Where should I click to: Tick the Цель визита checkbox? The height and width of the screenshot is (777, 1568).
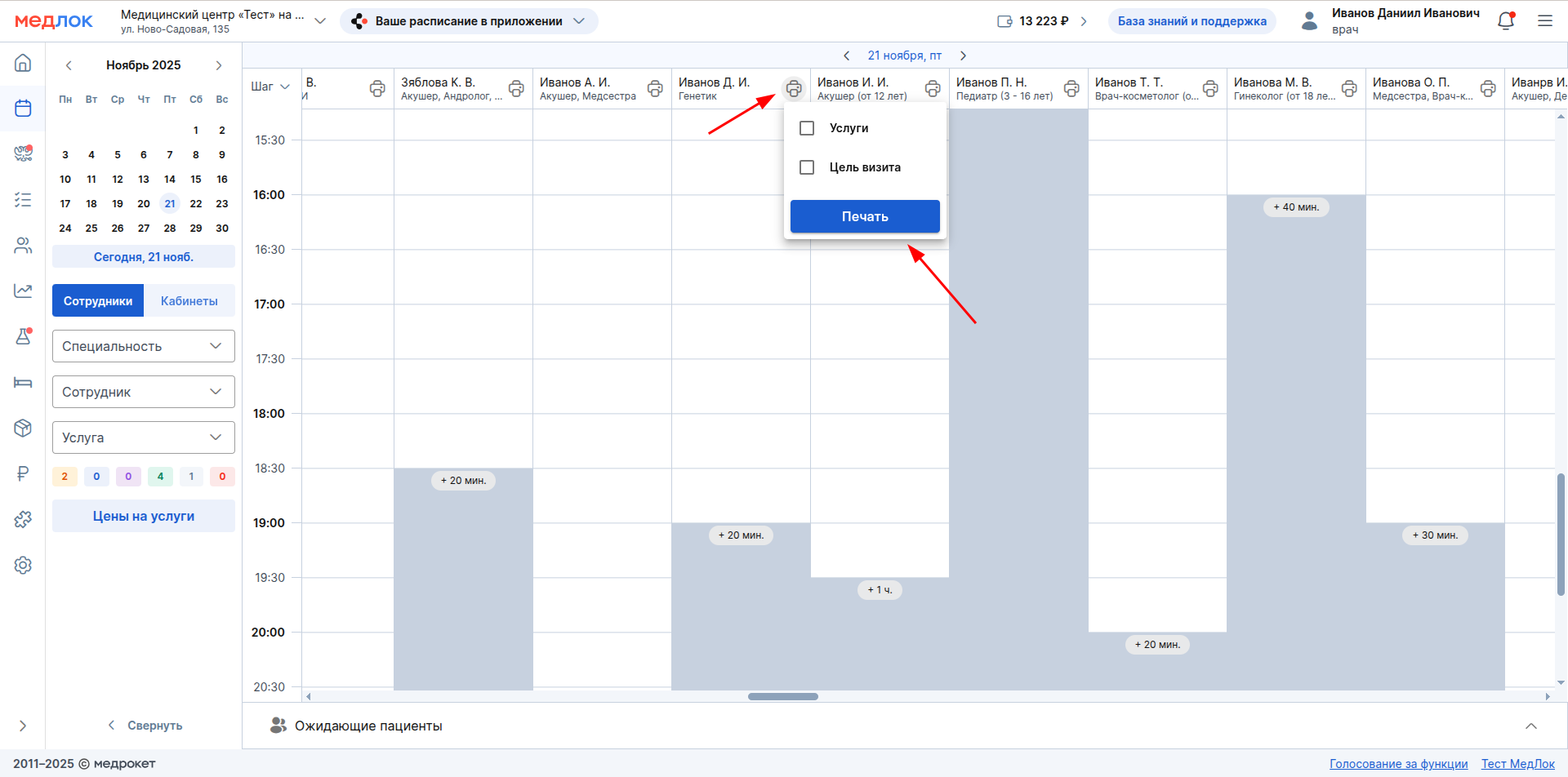point(807,167)
